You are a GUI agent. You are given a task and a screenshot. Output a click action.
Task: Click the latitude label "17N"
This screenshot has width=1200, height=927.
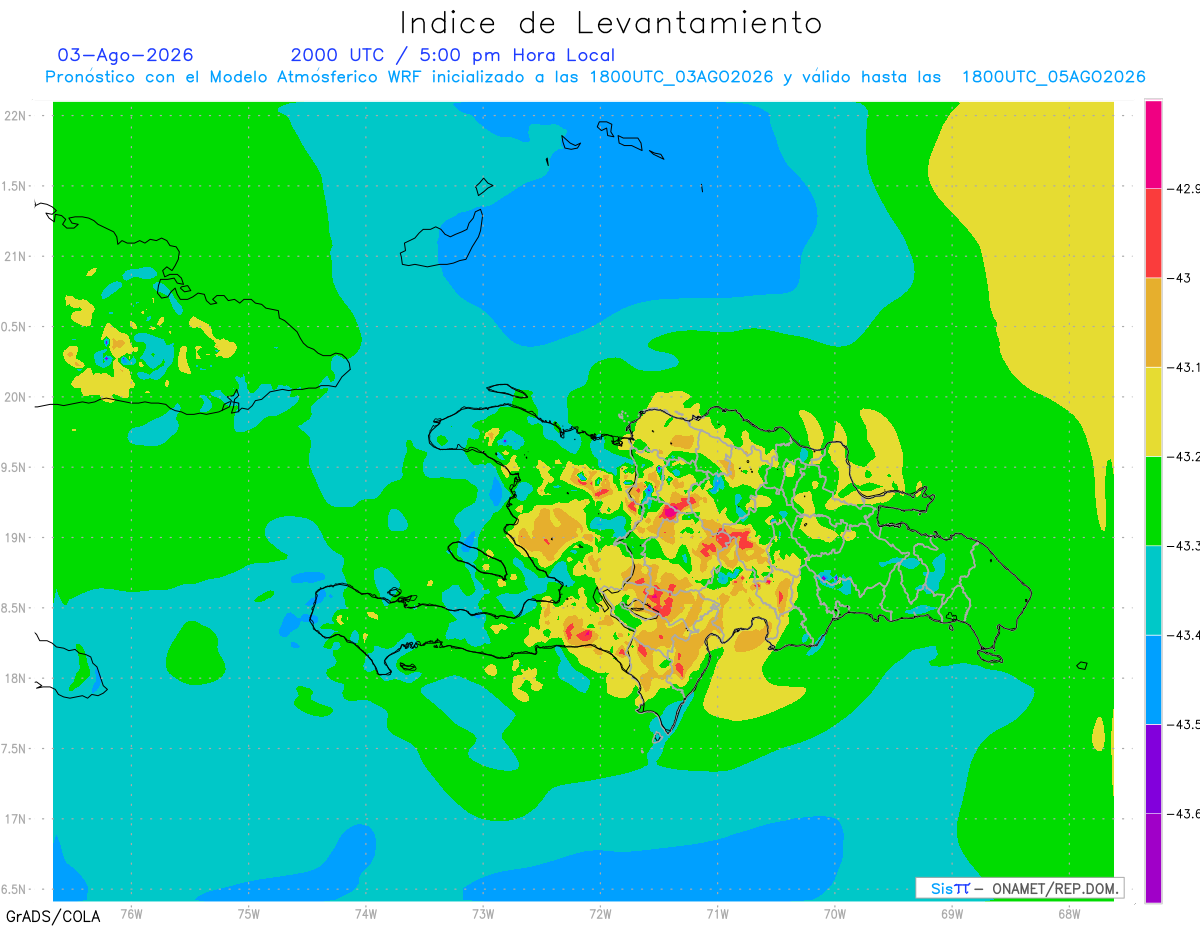[17, 819]
